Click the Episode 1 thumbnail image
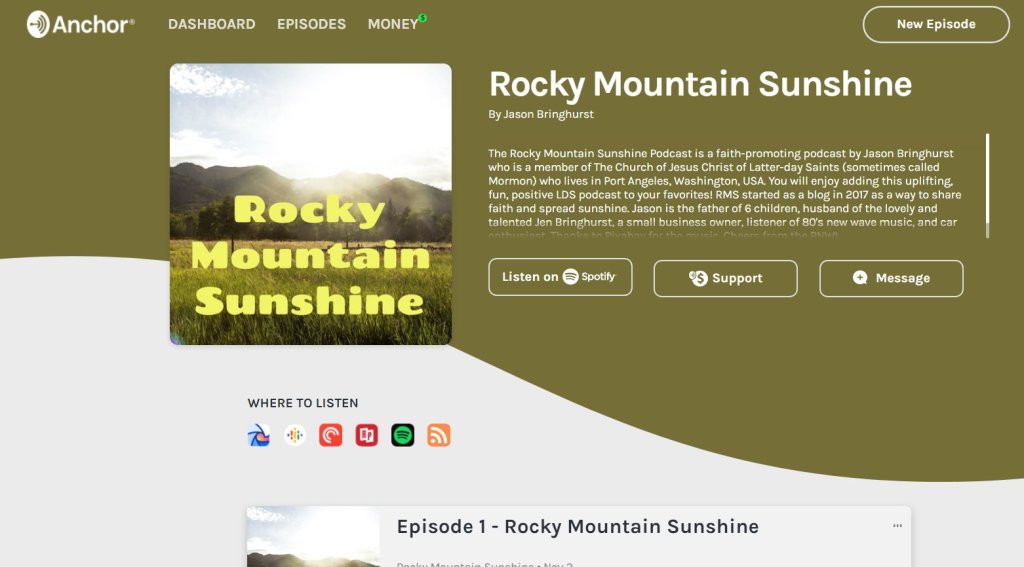Viewport: 1024px width, 567px height. pos(313,537)
